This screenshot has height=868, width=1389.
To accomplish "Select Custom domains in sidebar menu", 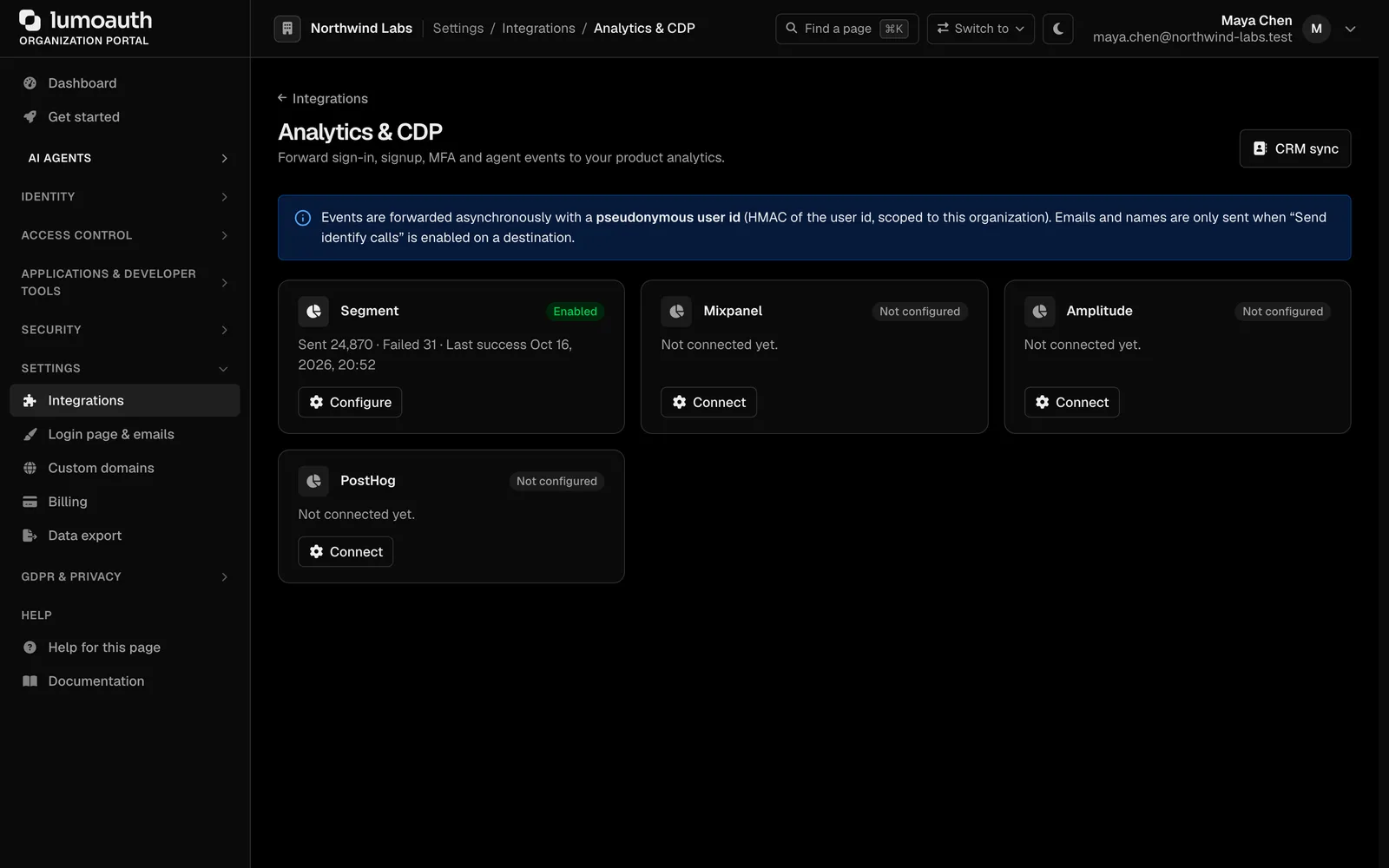I will pyautogui.click(x=125, y=469).
